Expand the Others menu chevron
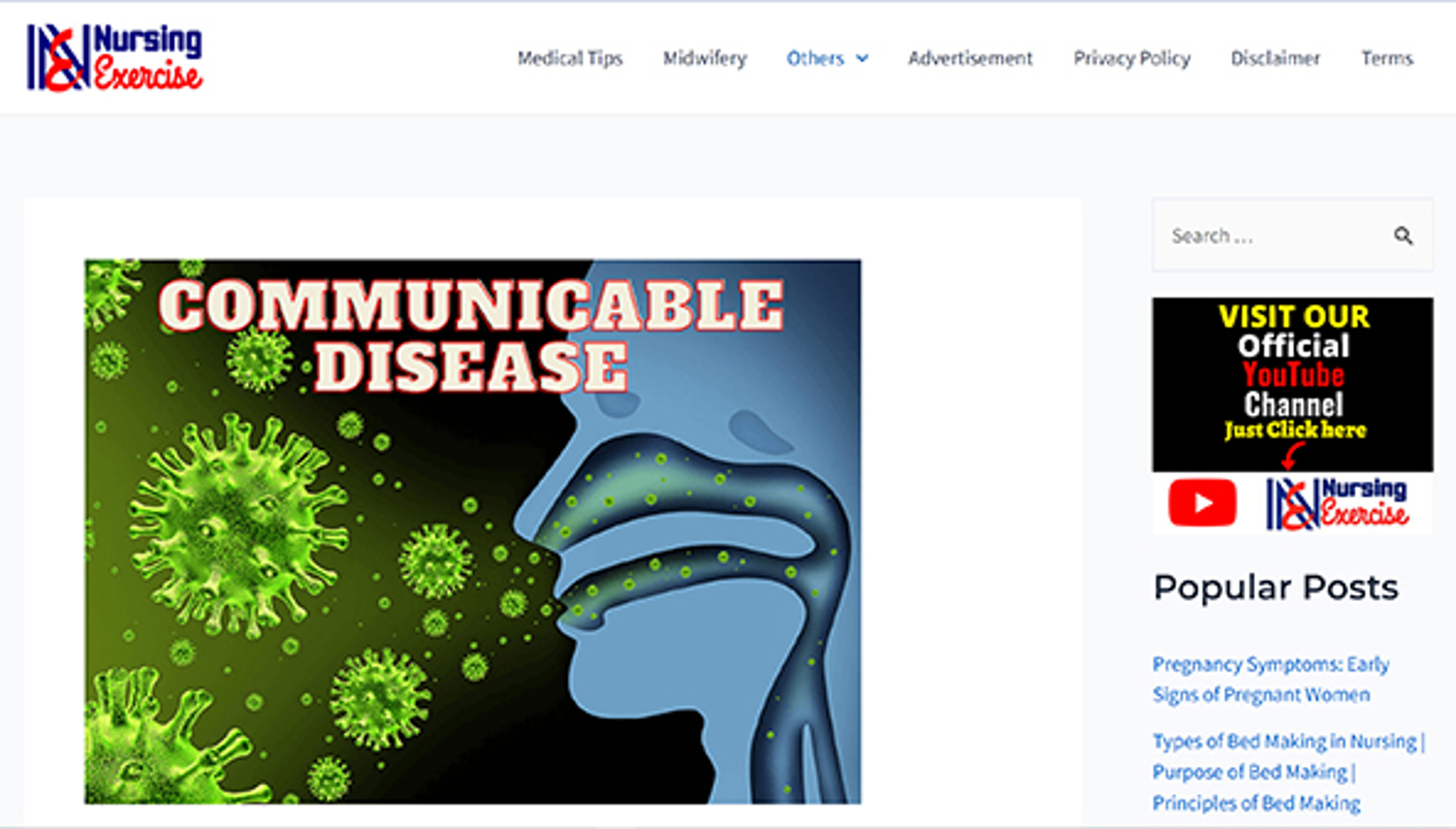 click(x=863, y=58)
